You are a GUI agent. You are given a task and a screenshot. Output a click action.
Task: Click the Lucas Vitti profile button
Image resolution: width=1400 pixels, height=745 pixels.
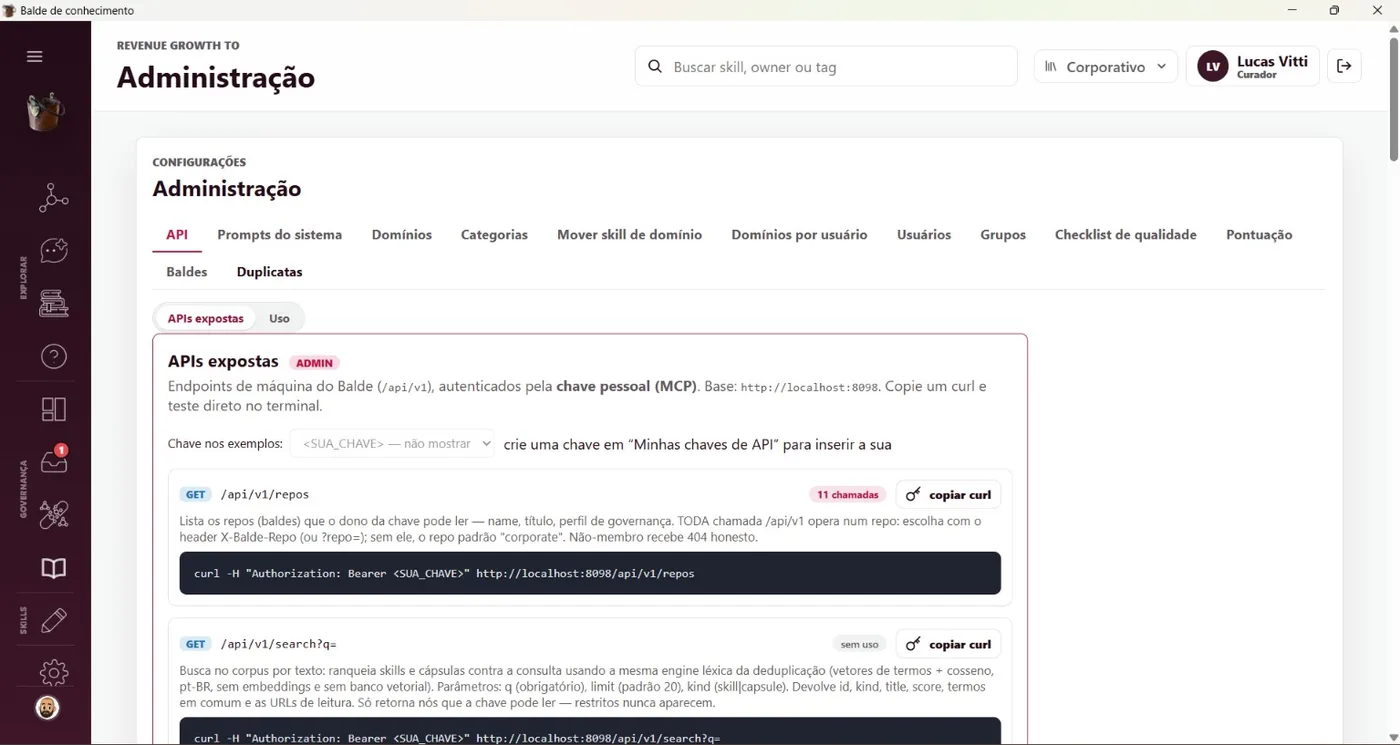point(1252,67)
